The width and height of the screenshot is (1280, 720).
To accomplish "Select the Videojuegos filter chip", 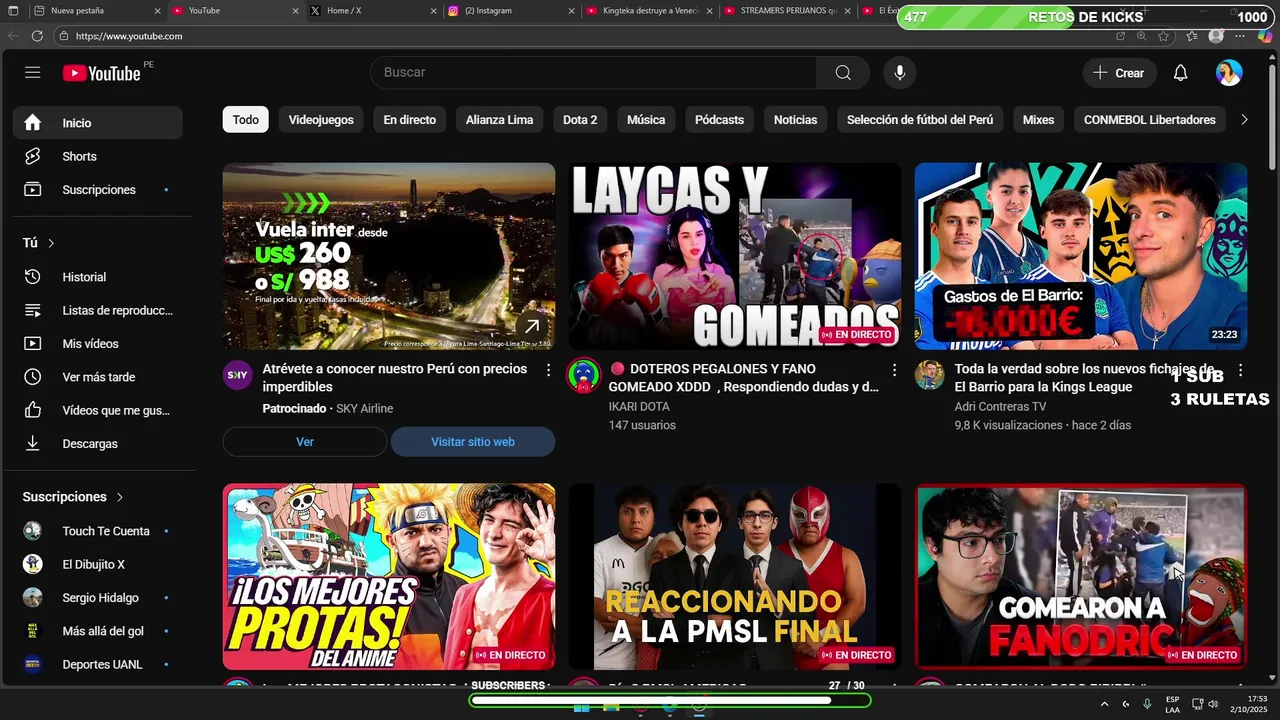I will tap(321, 120).
